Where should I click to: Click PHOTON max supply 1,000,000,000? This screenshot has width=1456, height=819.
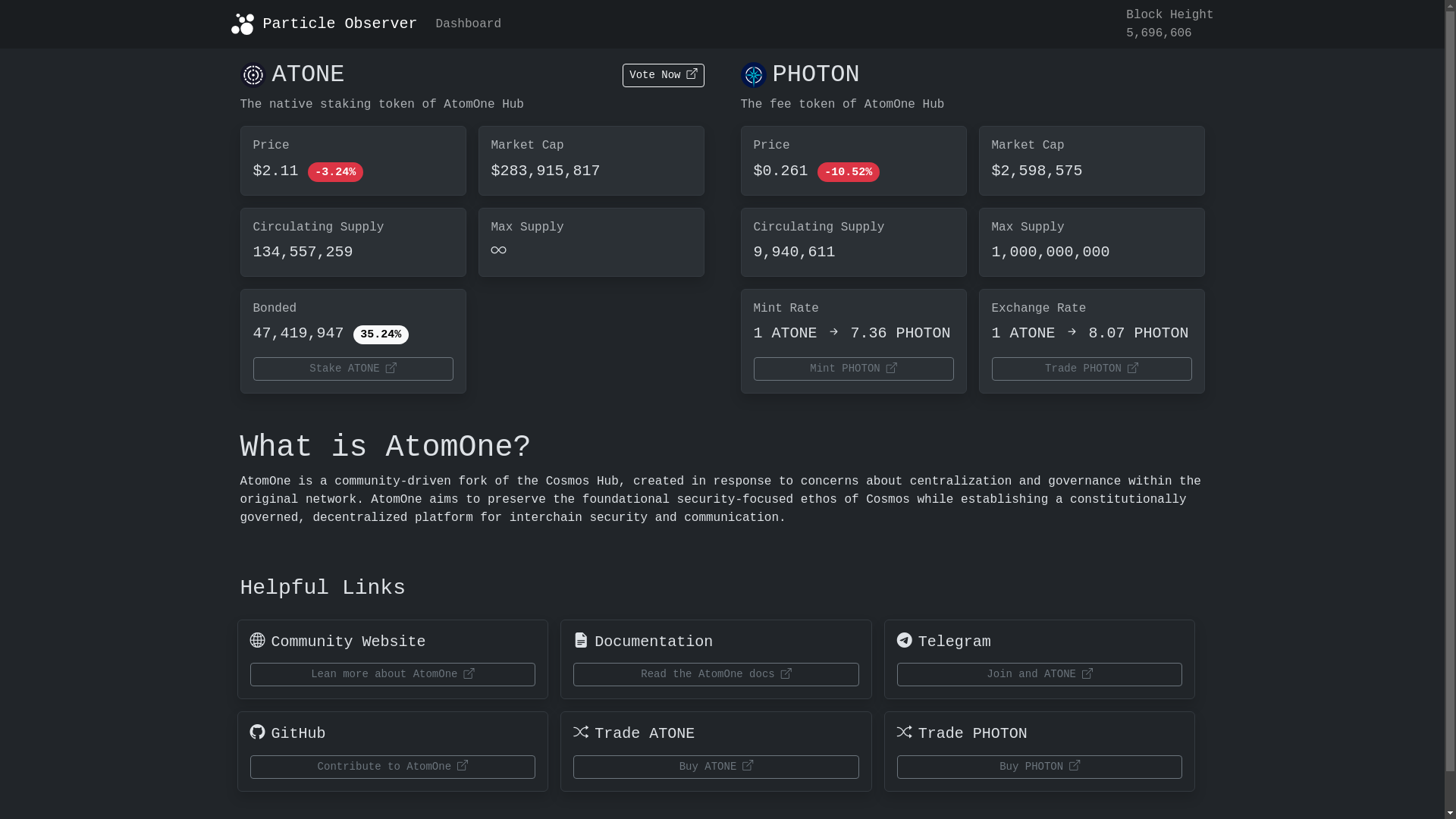click(1050, 252)
